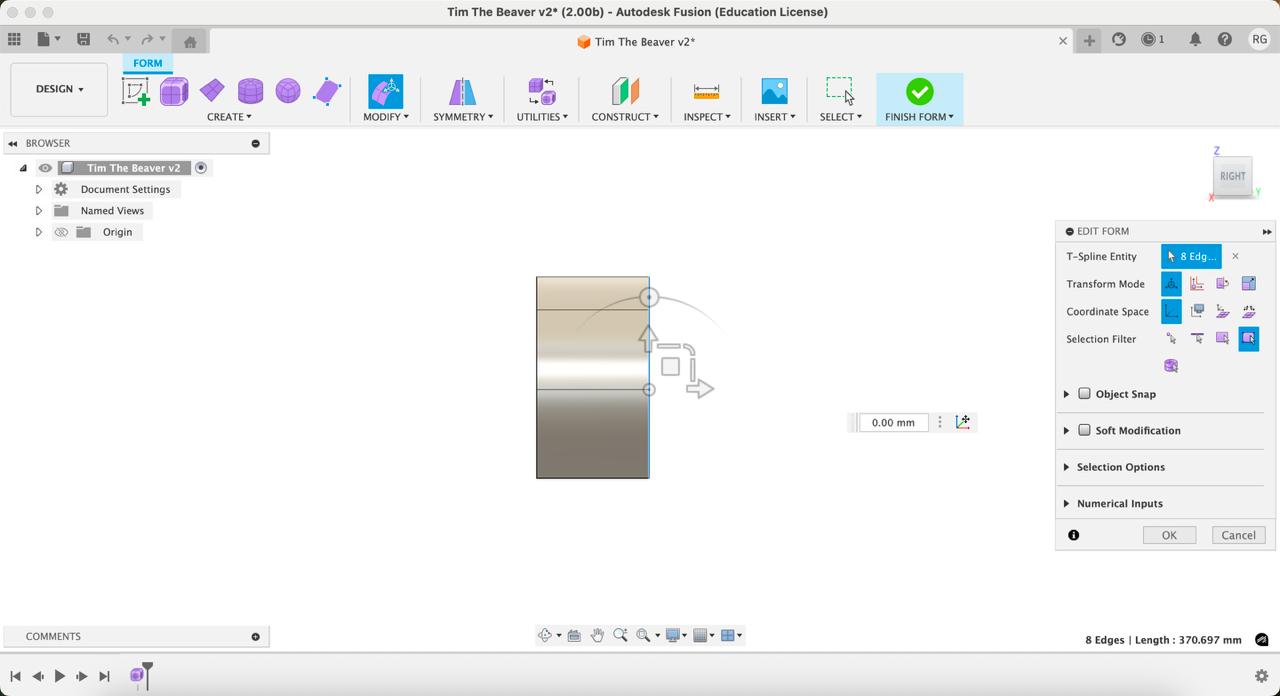Open the DESIGN workspace dropdown
The image size is (1280, 696).
coord(59,89)
